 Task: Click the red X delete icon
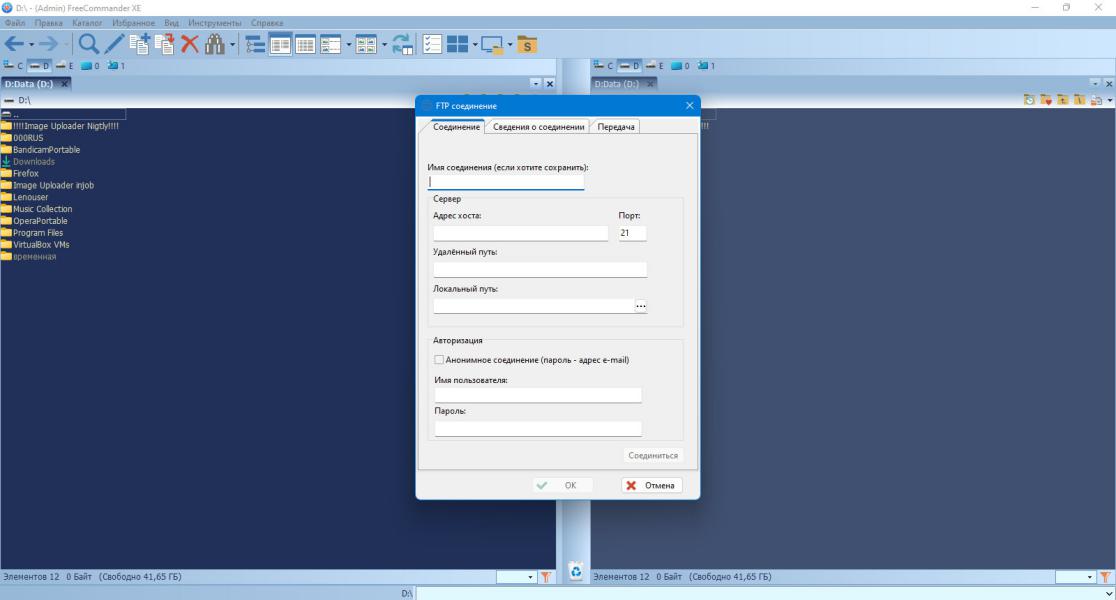189,44
